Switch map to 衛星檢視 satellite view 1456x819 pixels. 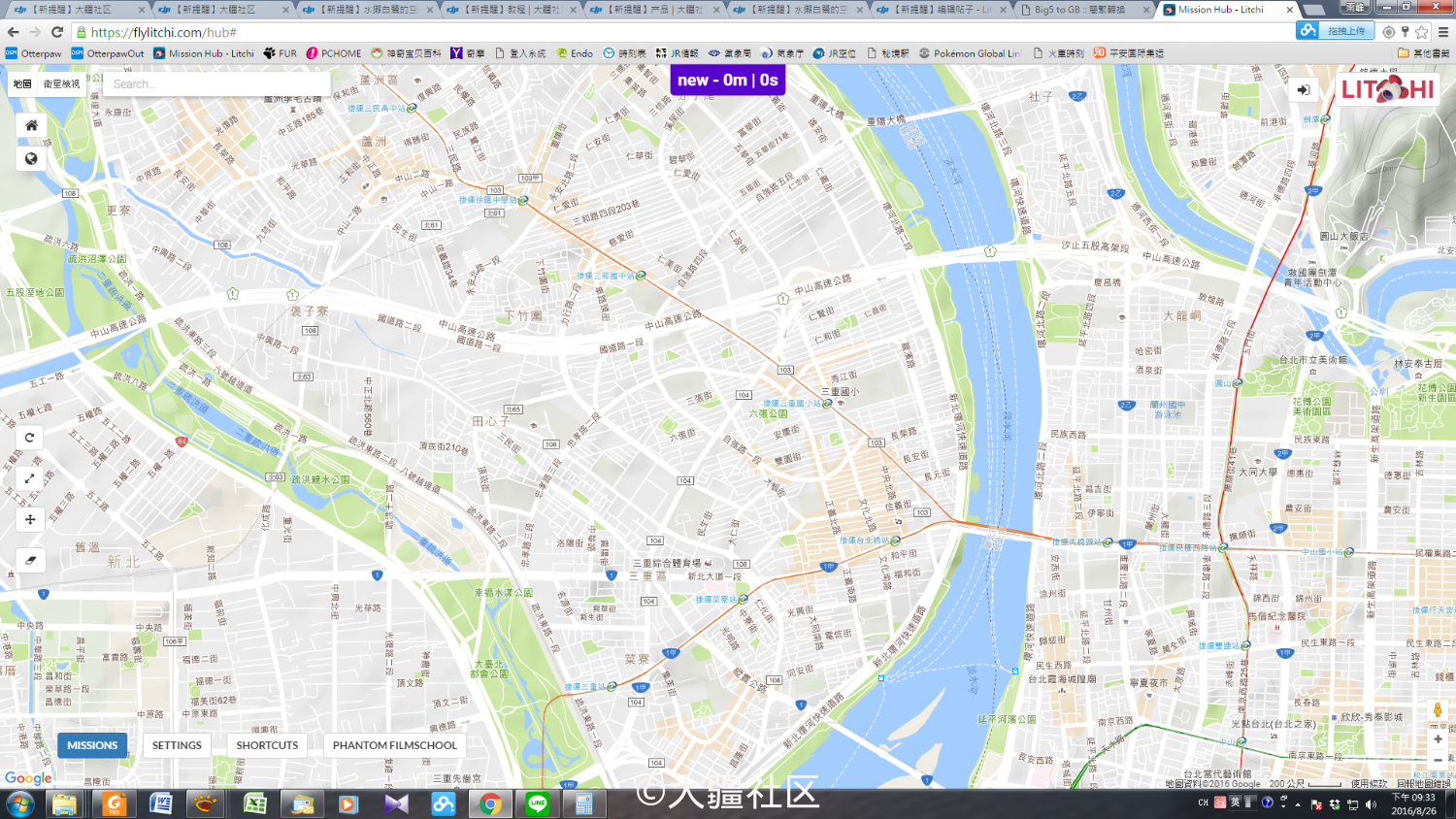[x=62, y=84]
